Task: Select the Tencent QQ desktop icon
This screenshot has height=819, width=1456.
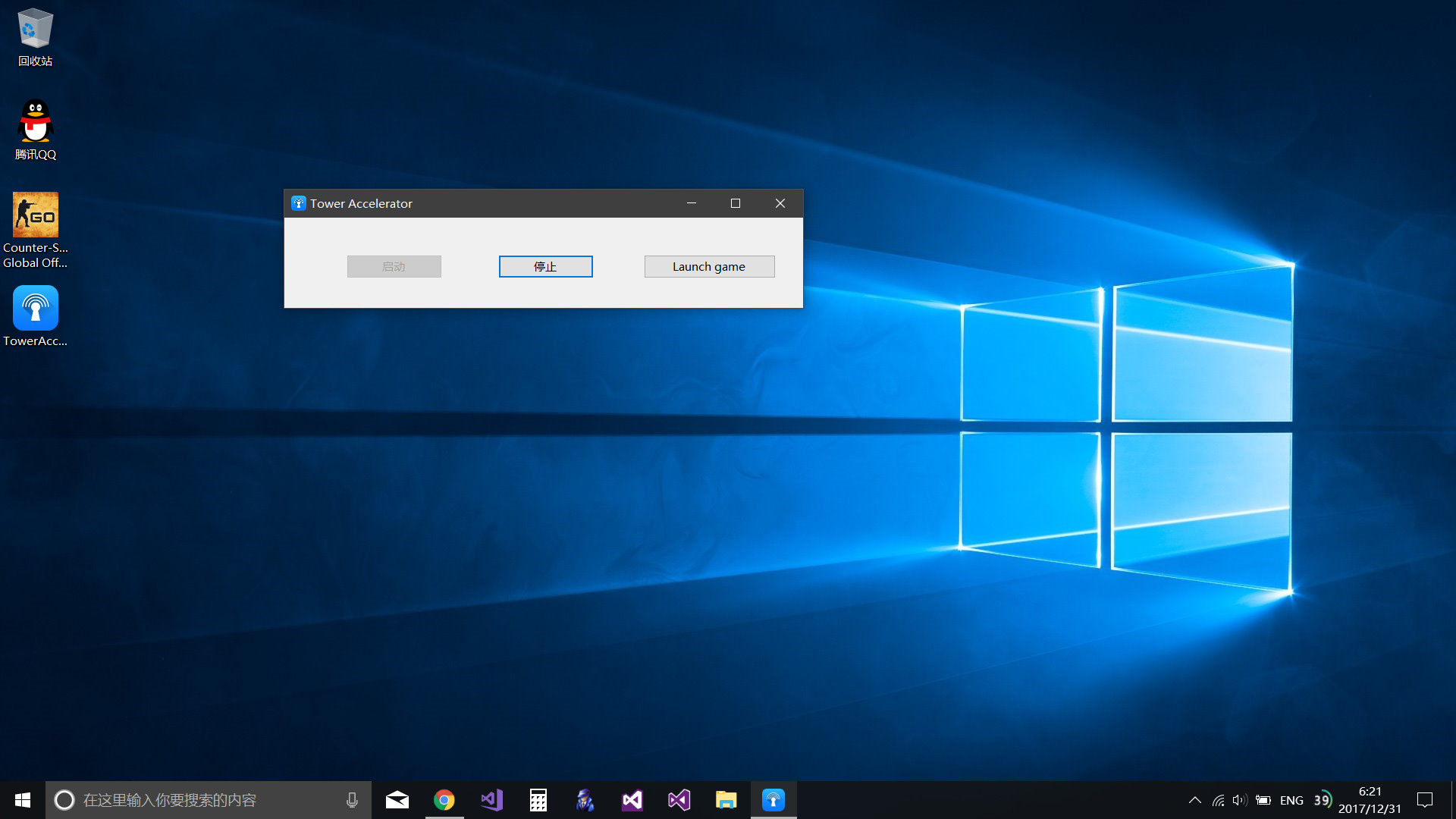Action: (x=35, y=130)
